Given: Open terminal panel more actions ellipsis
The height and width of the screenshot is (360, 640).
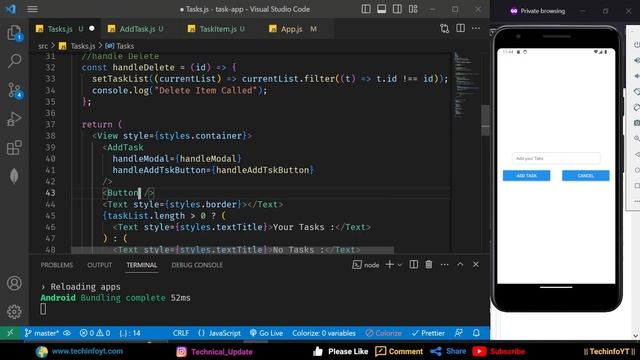Looking at the screenshot, I should point(444,264).
